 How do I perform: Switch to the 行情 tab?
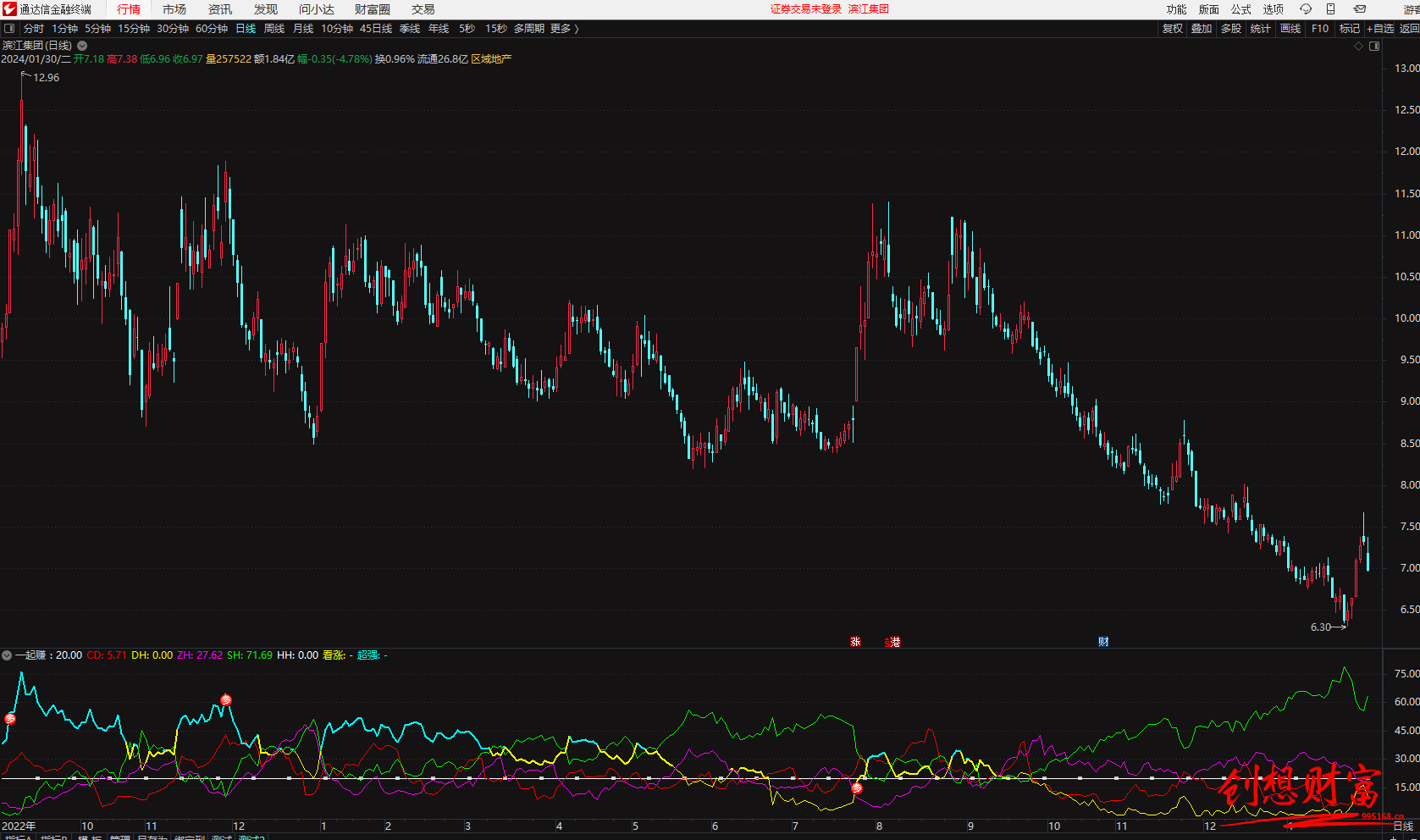(x=129, y=9)
